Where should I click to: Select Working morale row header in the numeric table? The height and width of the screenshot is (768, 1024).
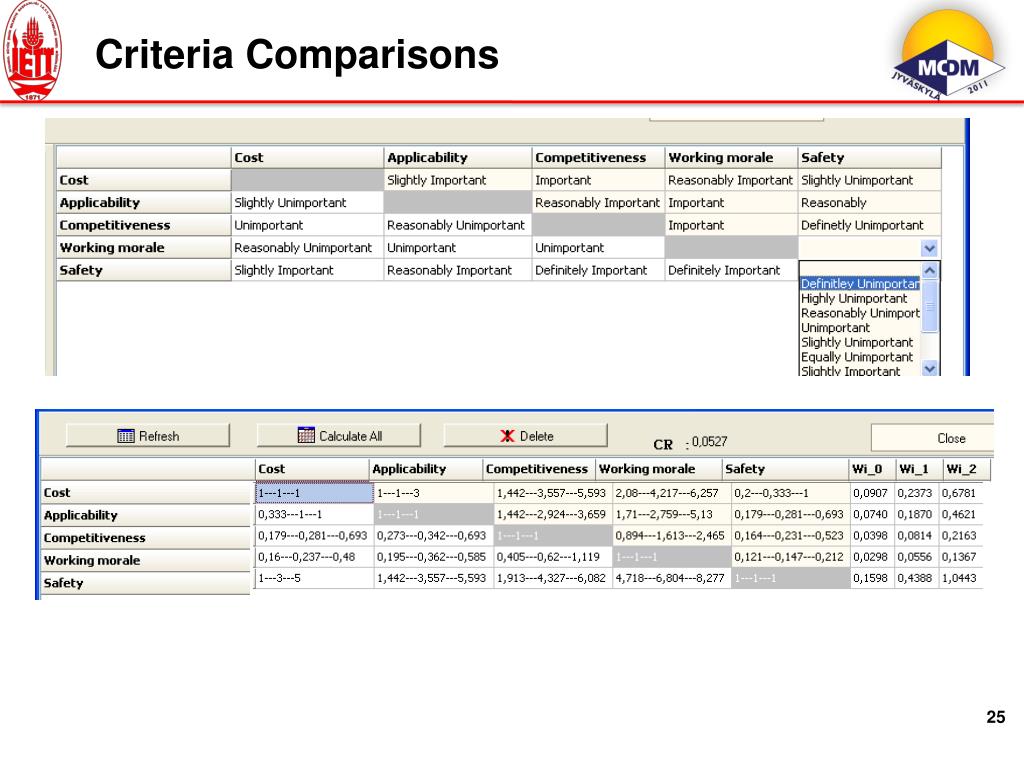tap(146, 560)
